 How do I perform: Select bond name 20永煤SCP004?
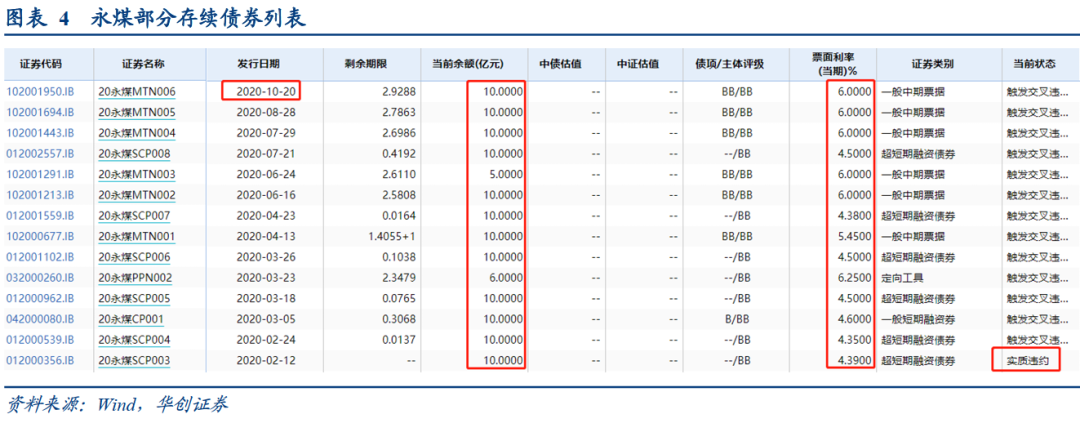(x=134, y=340)
